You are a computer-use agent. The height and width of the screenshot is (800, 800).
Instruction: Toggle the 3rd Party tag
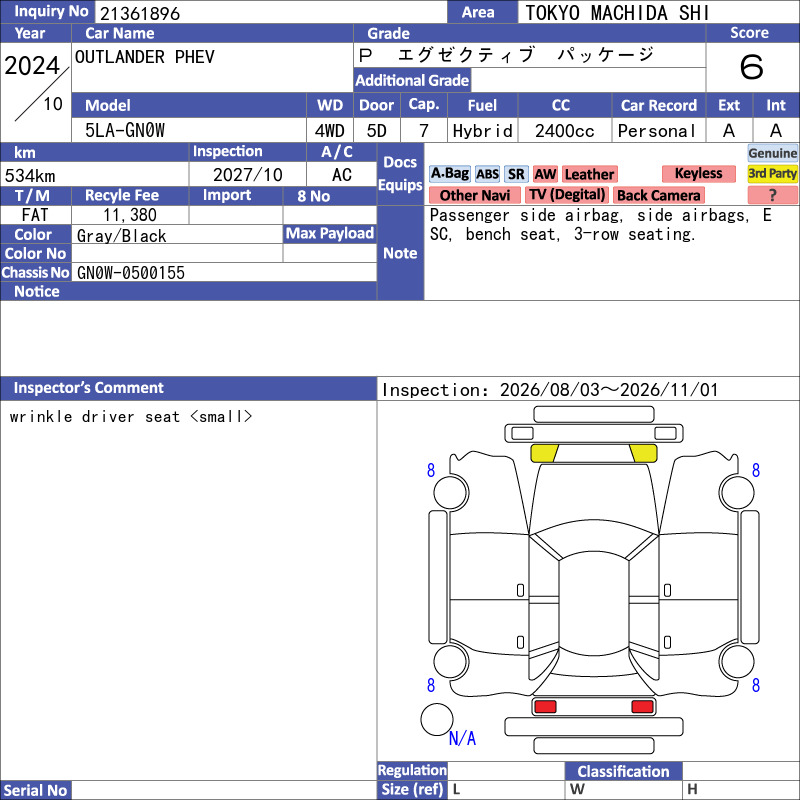tap(772, 173)
